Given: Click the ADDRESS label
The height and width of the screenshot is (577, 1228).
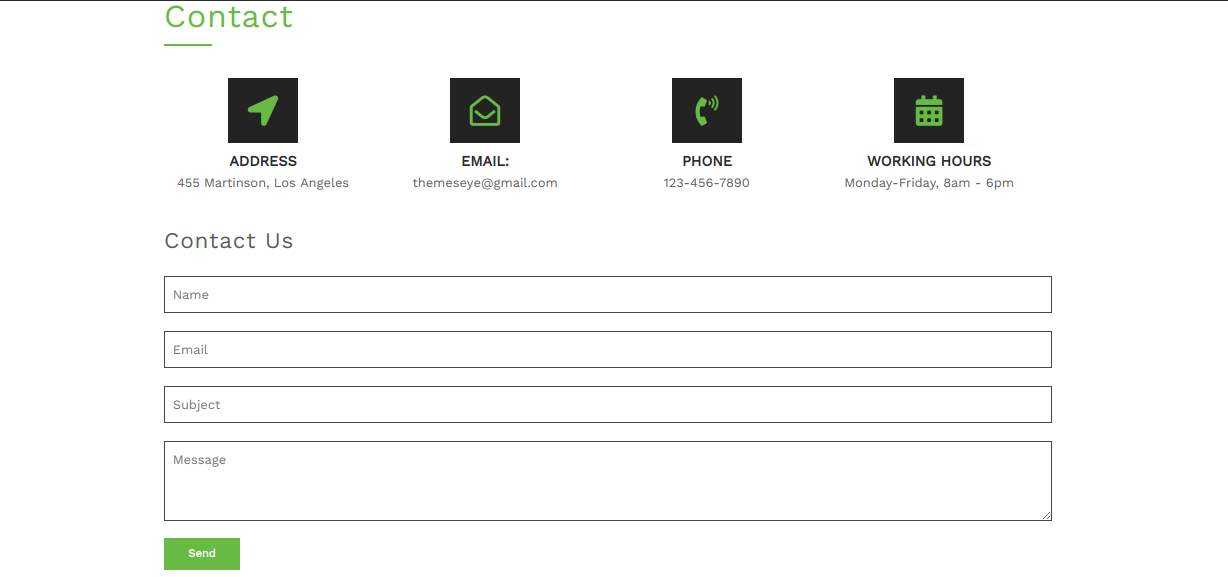Looking at the screenshot, I should (x=263, y=161).
